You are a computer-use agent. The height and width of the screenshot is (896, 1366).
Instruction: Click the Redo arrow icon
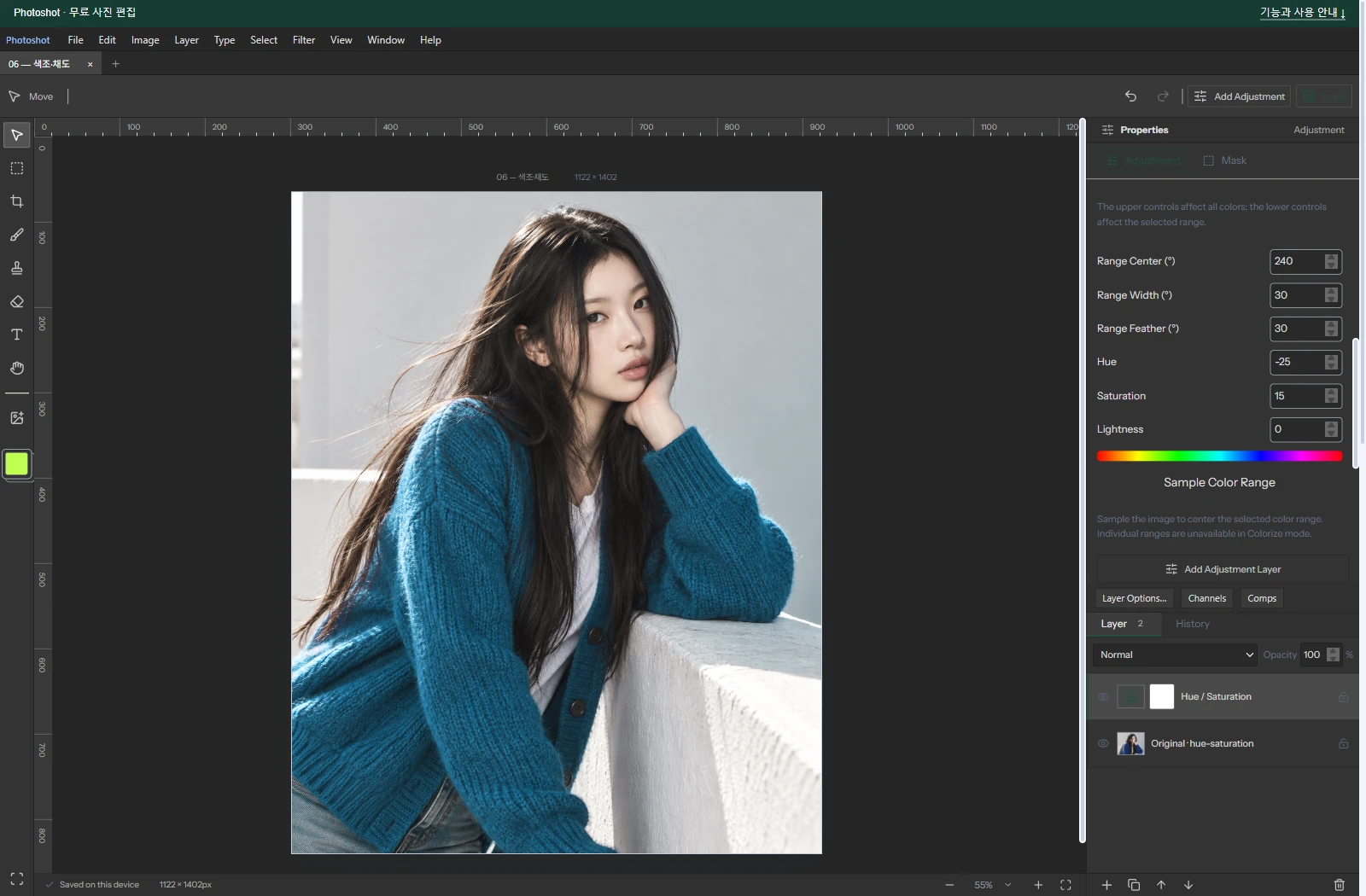click(x=1163, y=96)
